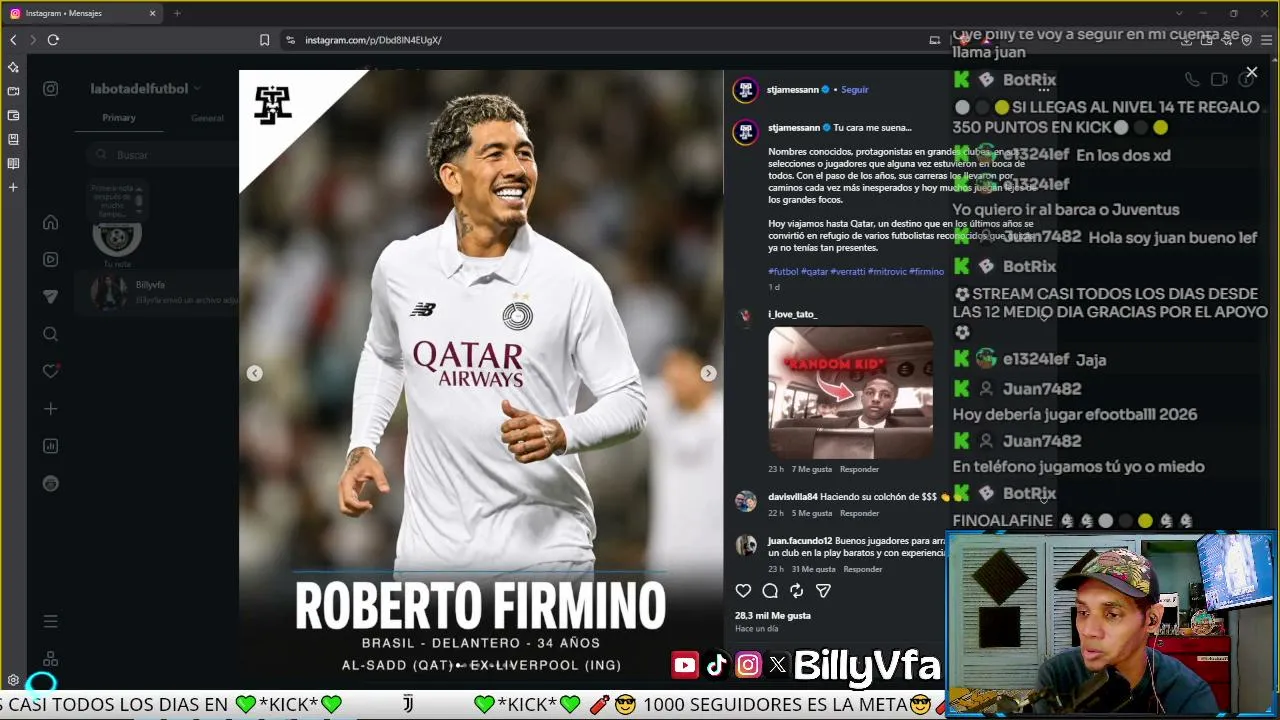Switch to the General inbox tab
The width and height of the screenshot is (1280, 720).
(207, 118)
